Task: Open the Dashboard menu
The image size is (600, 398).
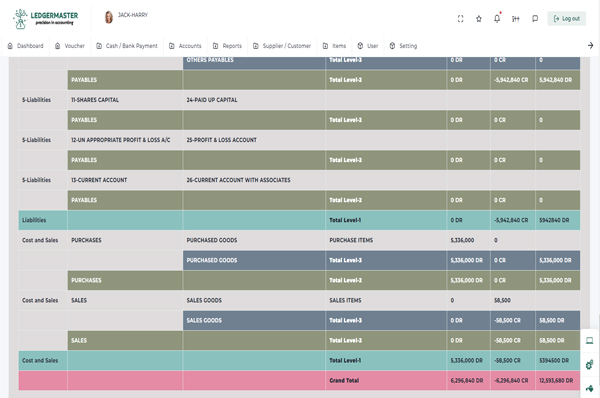Action: click(x=26, y=46)
